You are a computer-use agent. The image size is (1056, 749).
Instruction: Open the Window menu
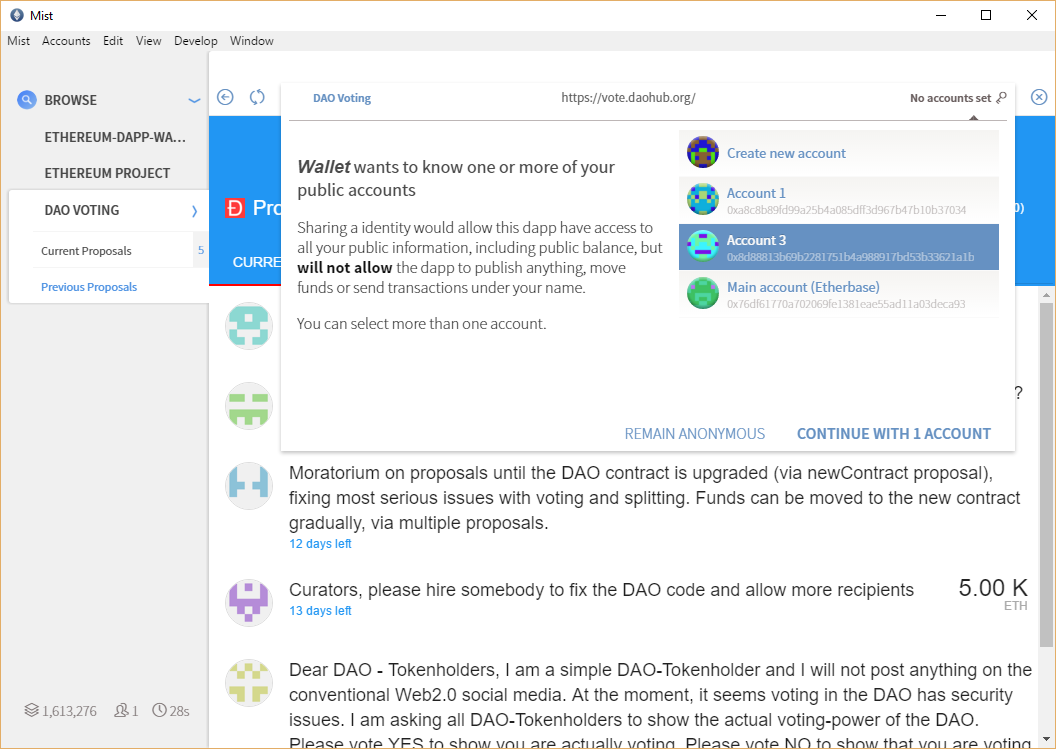click(x=251, y=40)
